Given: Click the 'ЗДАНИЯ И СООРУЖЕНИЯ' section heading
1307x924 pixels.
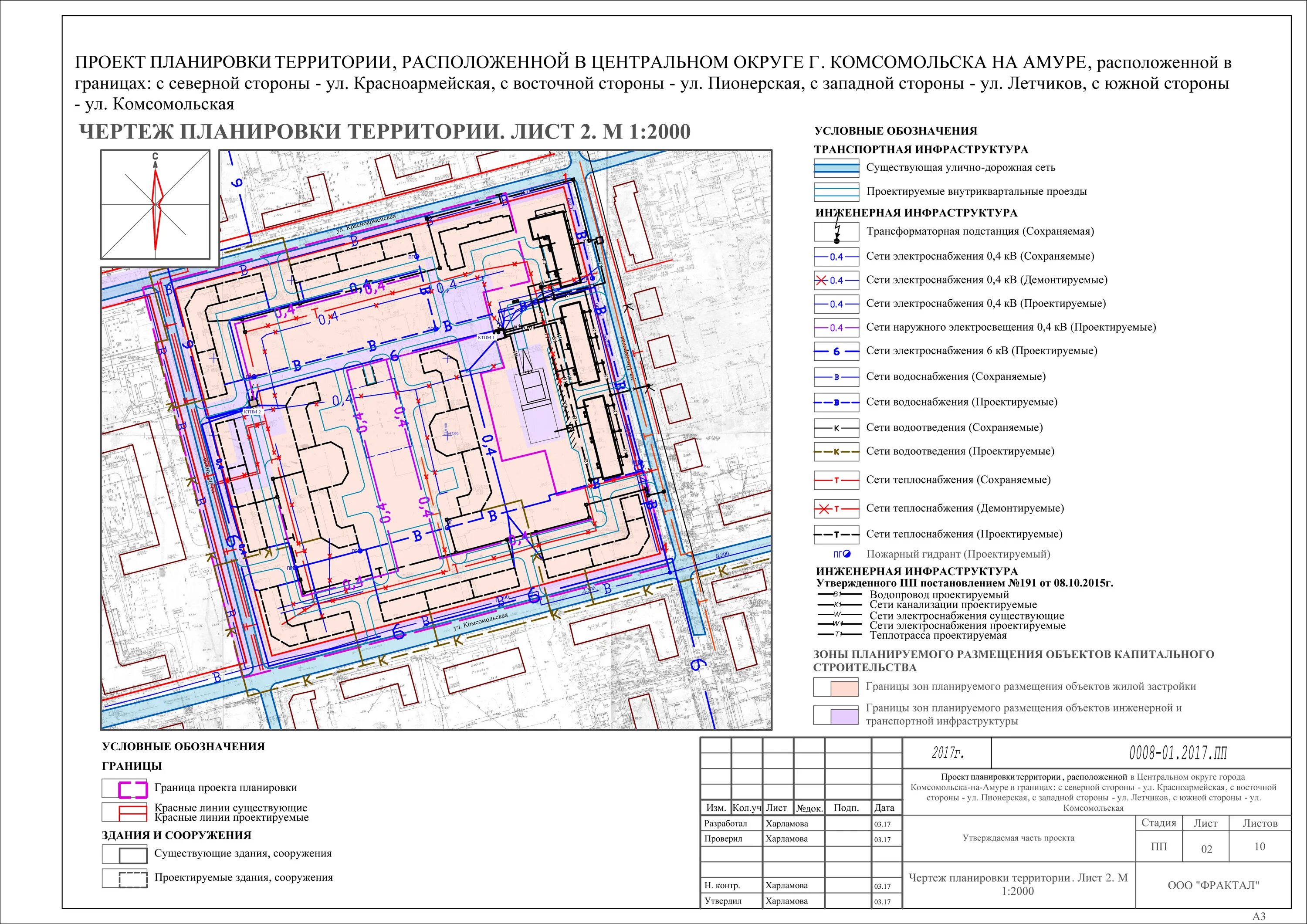Looking at the screenshot, I should tap(176, 835).
